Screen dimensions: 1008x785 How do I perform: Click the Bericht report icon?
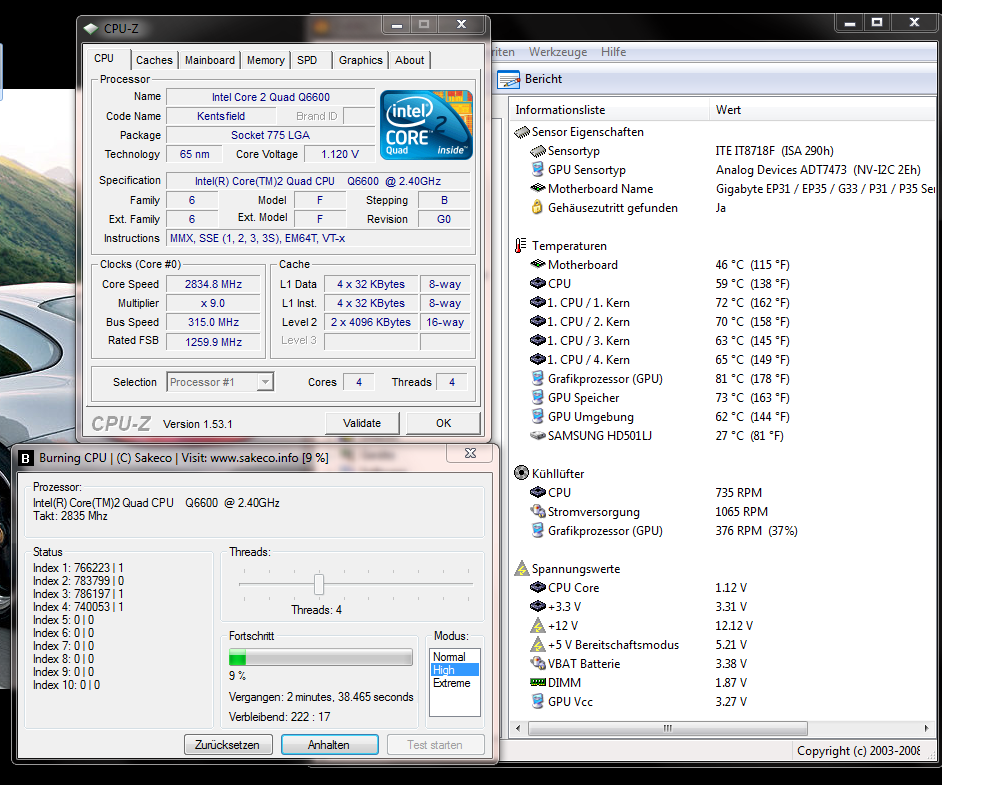[x=508, y=80]
